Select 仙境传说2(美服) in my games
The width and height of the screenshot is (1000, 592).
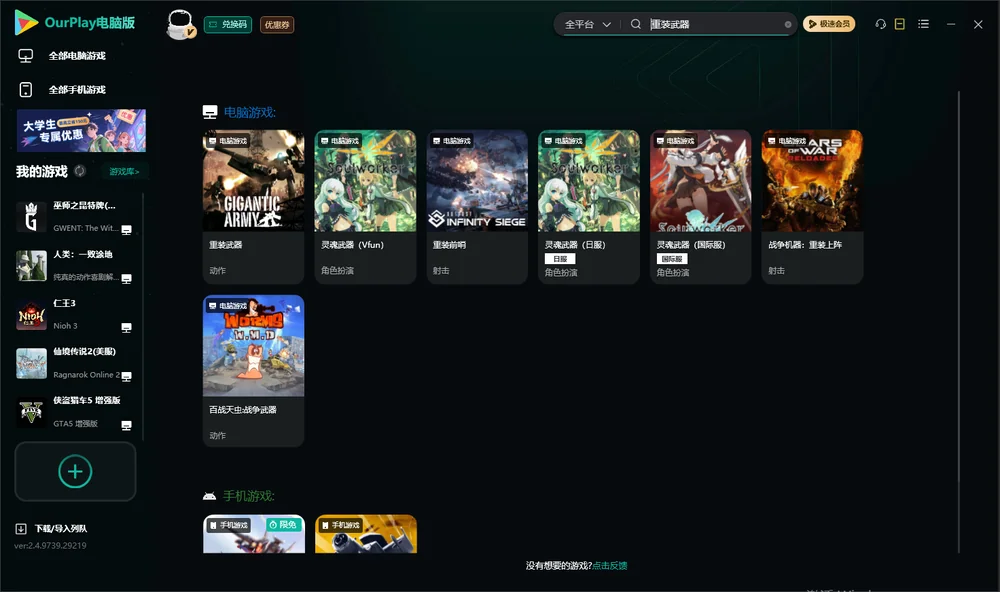click(x=75, y=364)
